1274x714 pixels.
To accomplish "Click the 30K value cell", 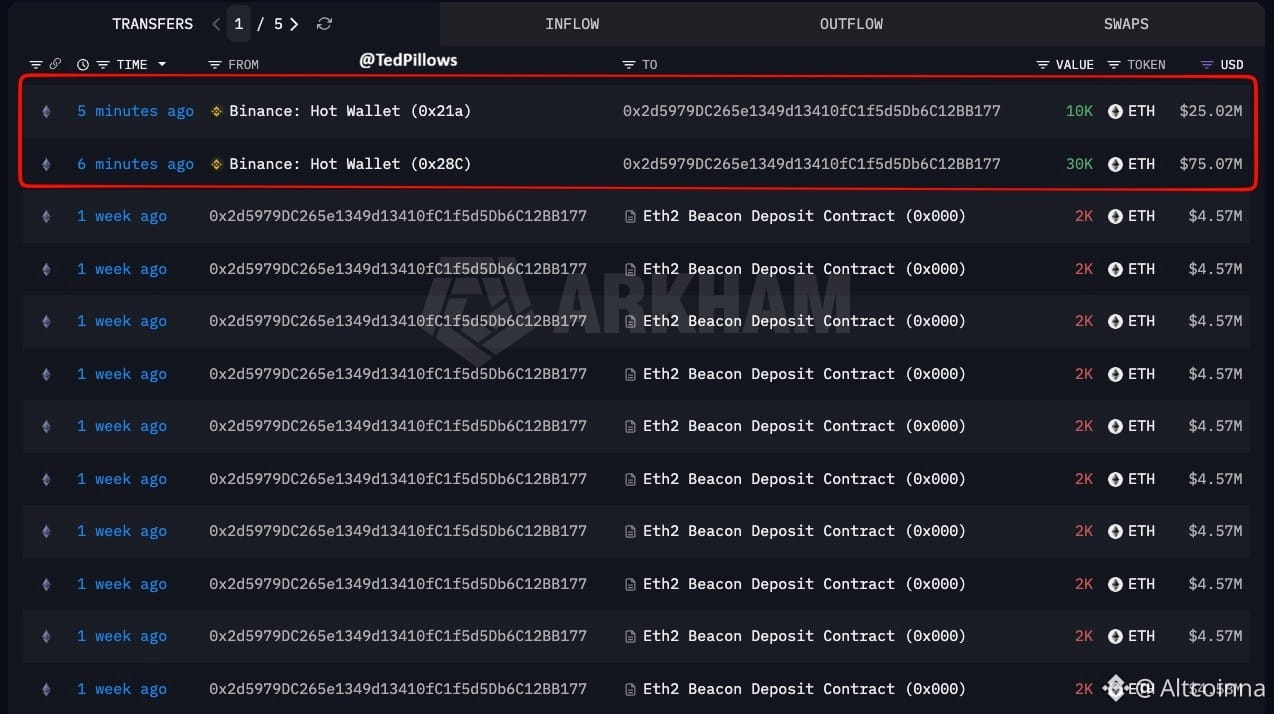I will (x=1079, y=164).
